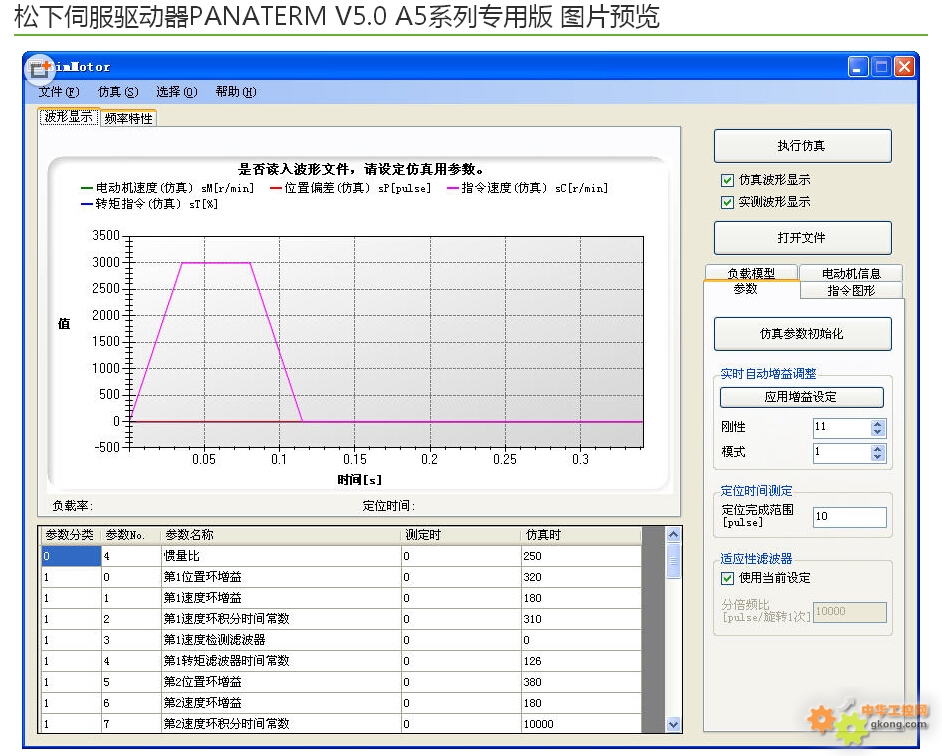
Task: Click the 分倍频比 input field
Action: 849,612
